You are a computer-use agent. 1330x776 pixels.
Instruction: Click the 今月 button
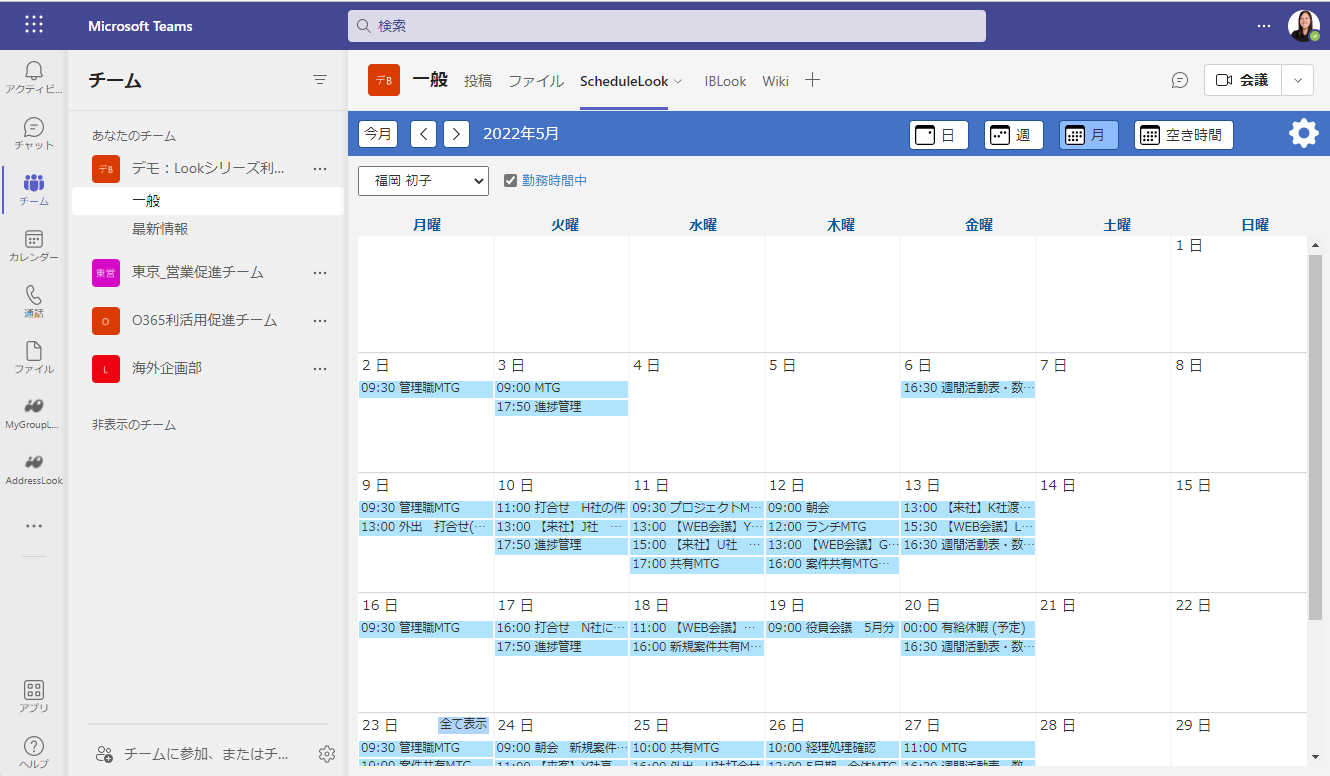pos(378,134)
